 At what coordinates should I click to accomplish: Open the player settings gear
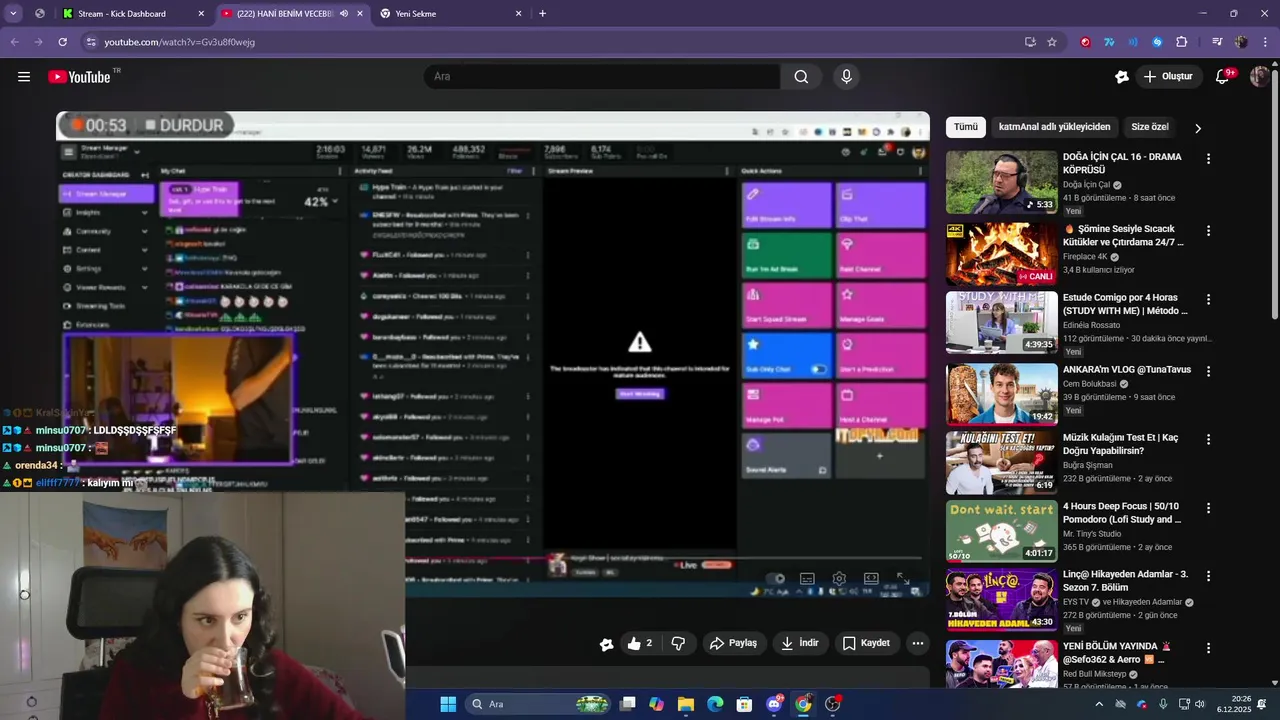tap(839, 579)
